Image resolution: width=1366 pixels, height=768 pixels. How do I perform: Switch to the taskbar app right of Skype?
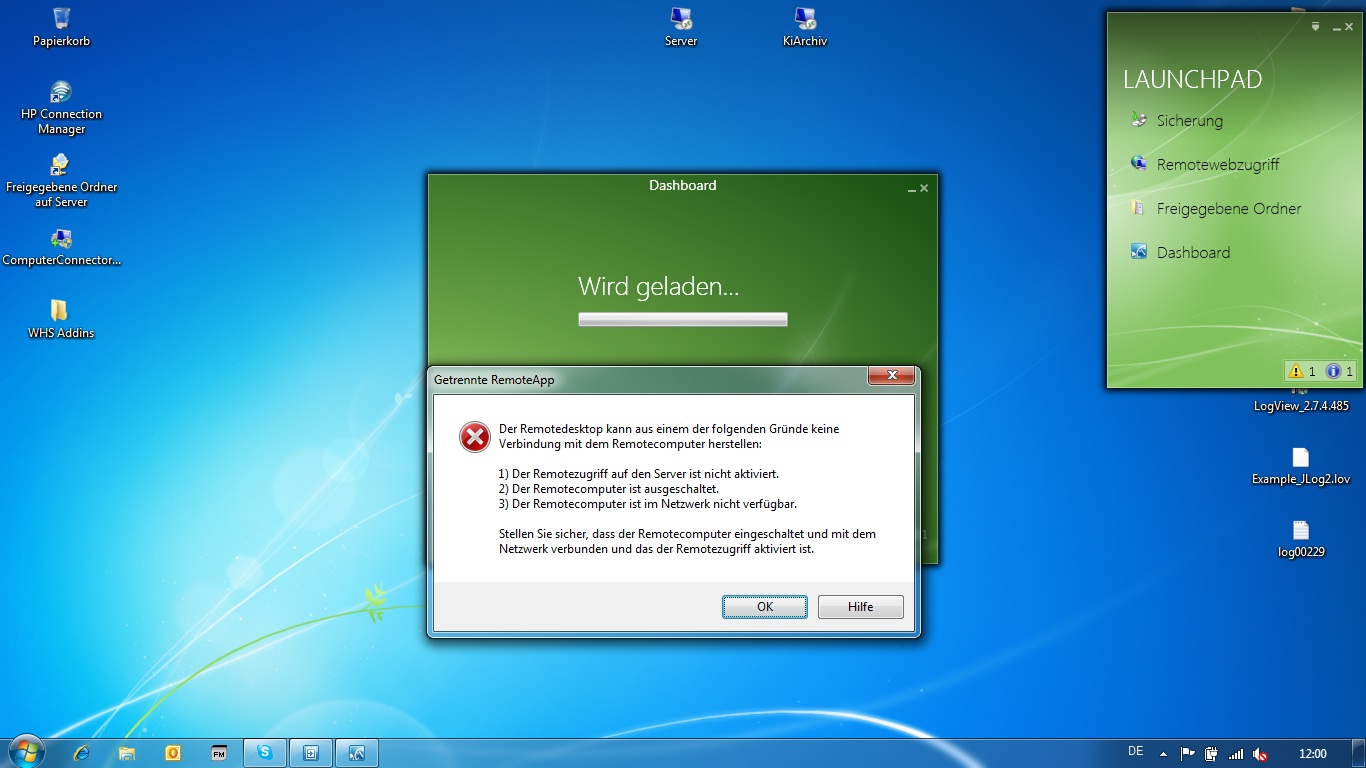pyautogui.click(x=311, y=753)
